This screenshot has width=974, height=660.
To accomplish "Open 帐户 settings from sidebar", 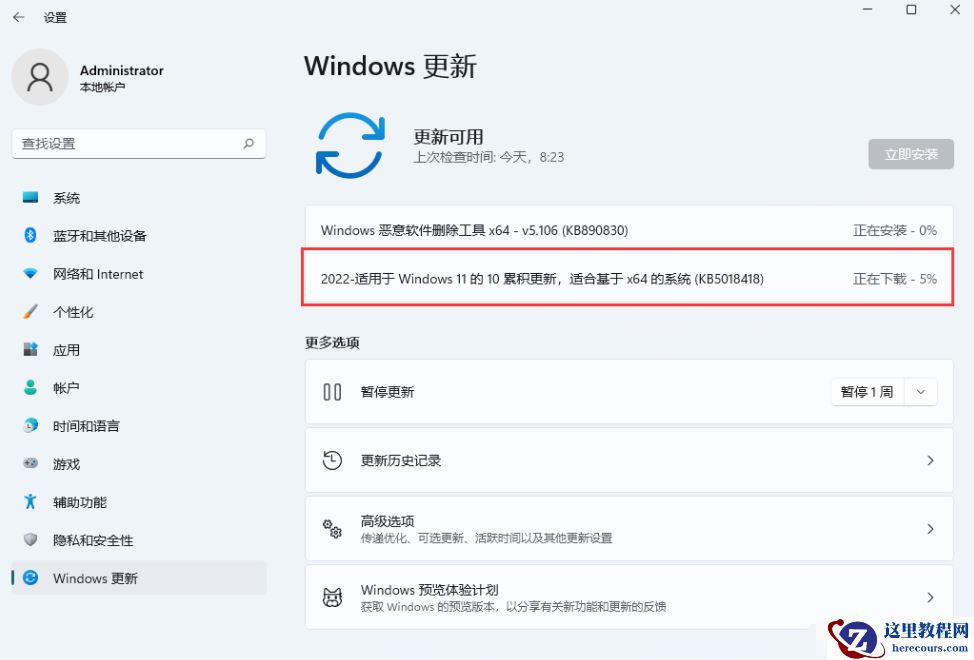I will pos(62,388).
